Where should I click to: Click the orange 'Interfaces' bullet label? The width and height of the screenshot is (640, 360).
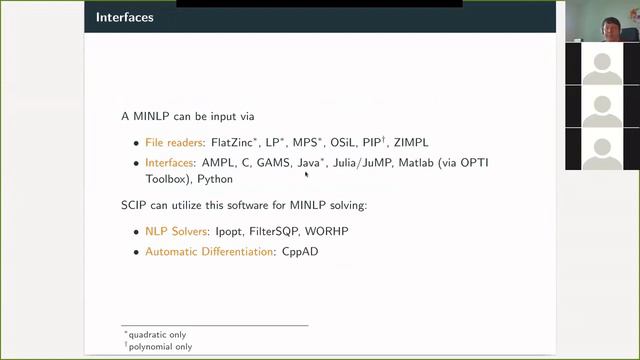[x=169, y=163]
